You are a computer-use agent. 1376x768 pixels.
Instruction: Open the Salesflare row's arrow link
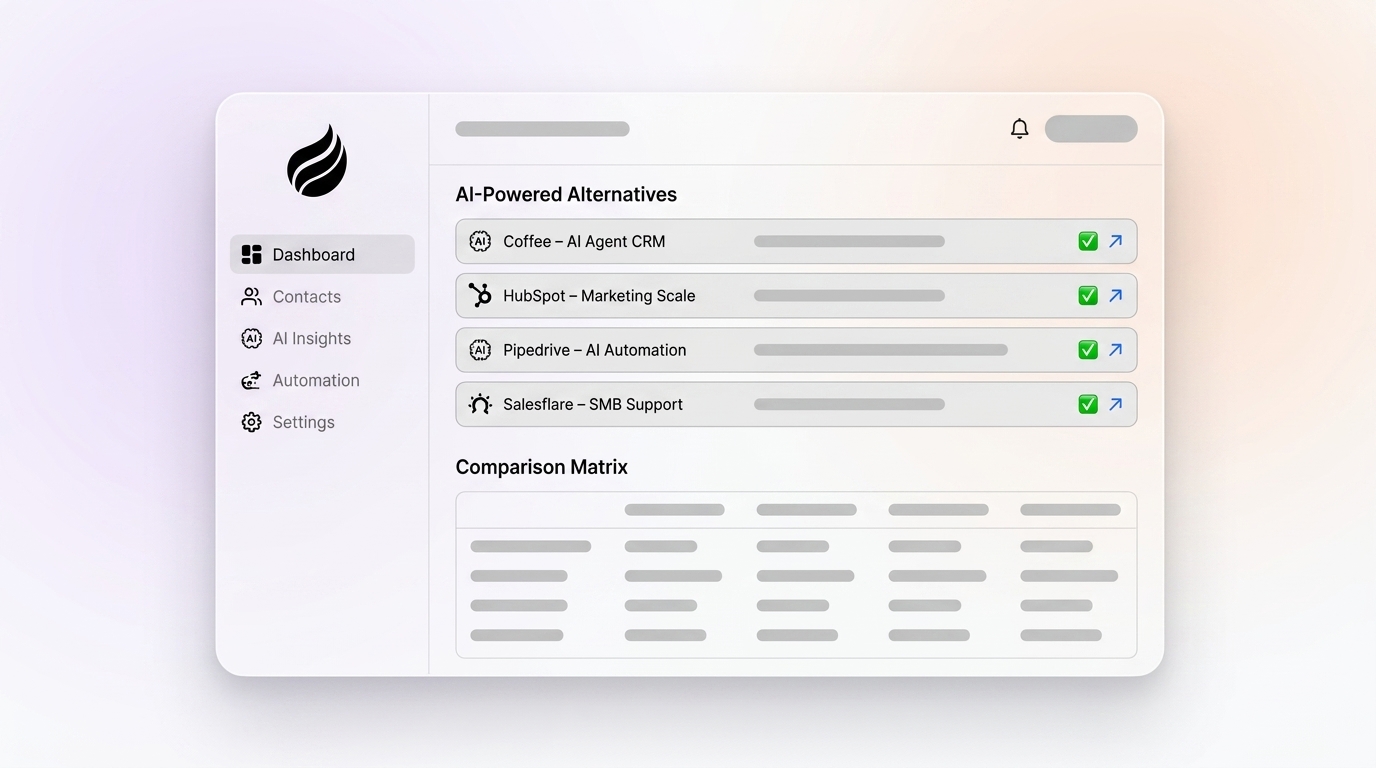pyautogui.click(x=1116, y=404)
